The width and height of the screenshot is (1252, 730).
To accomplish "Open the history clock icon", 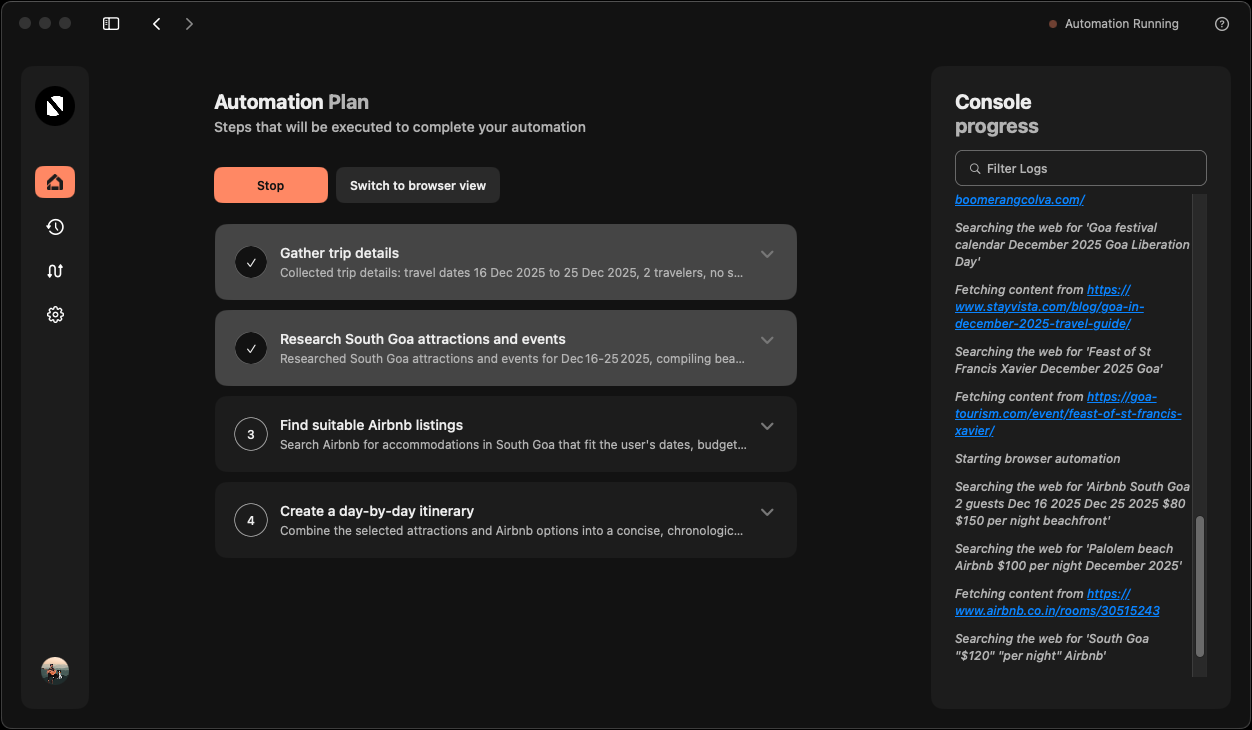I will tap(55, 227).
